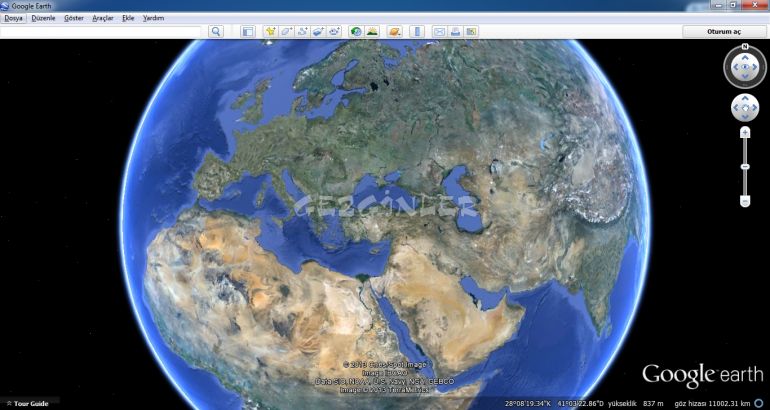The image size is (770, 410).
Task: Expand the Tour Guide panel
Action: point(27,404)
